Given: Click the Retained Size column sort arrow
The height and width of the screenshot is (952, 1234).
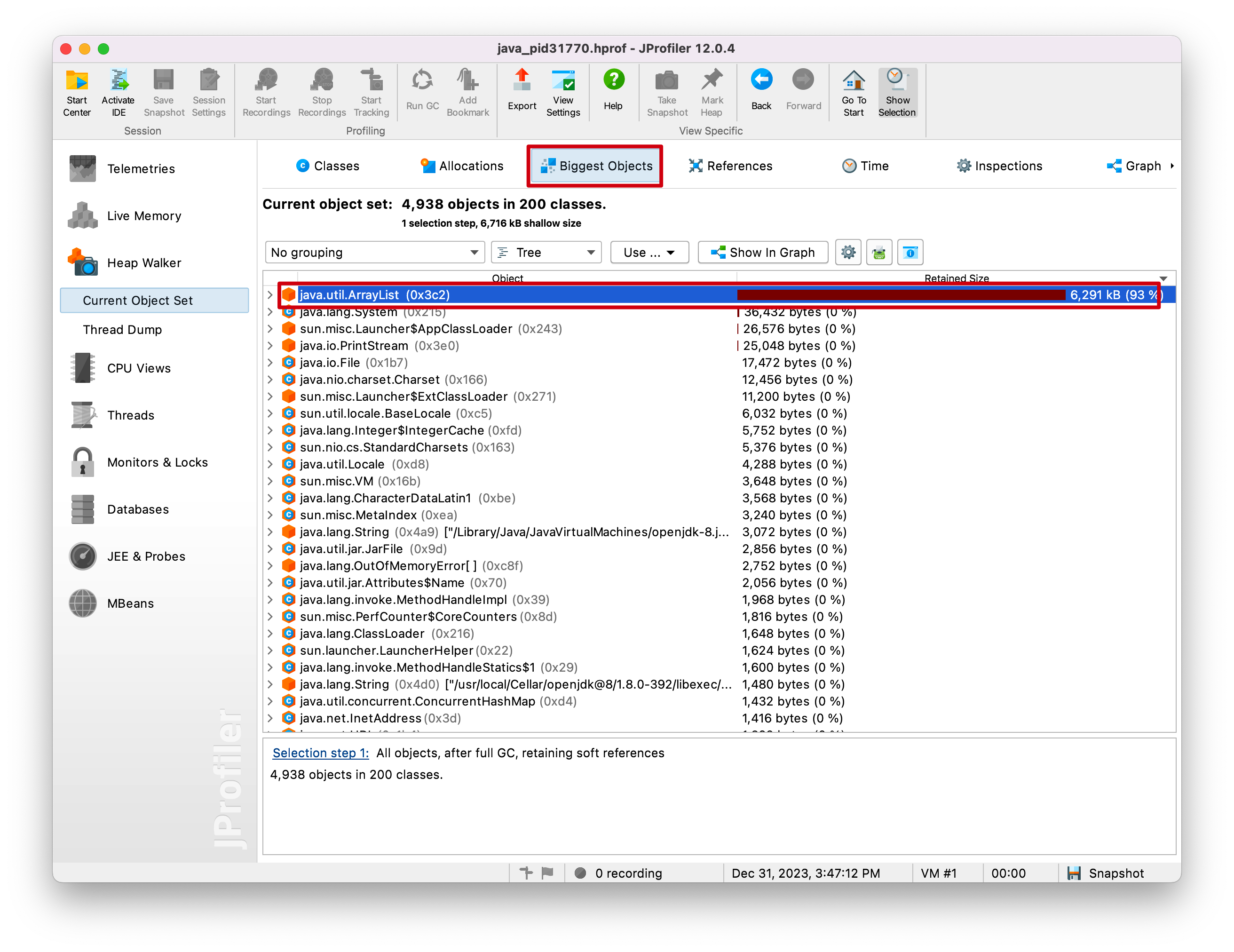Looking at the screenshot, I should click(x=1163, y=278).
